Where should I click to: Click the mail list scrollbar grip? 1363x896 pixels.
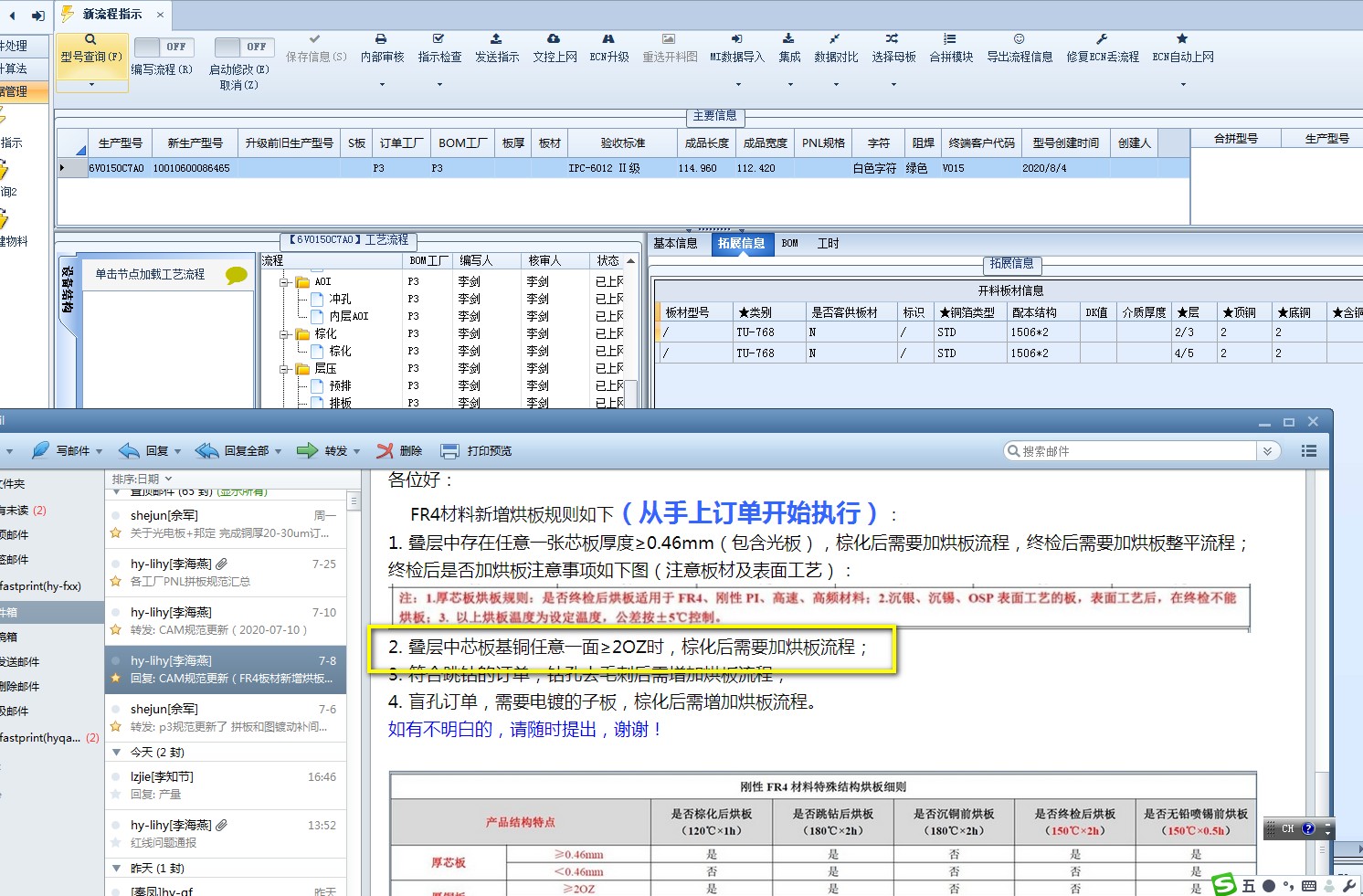[354, 501]
